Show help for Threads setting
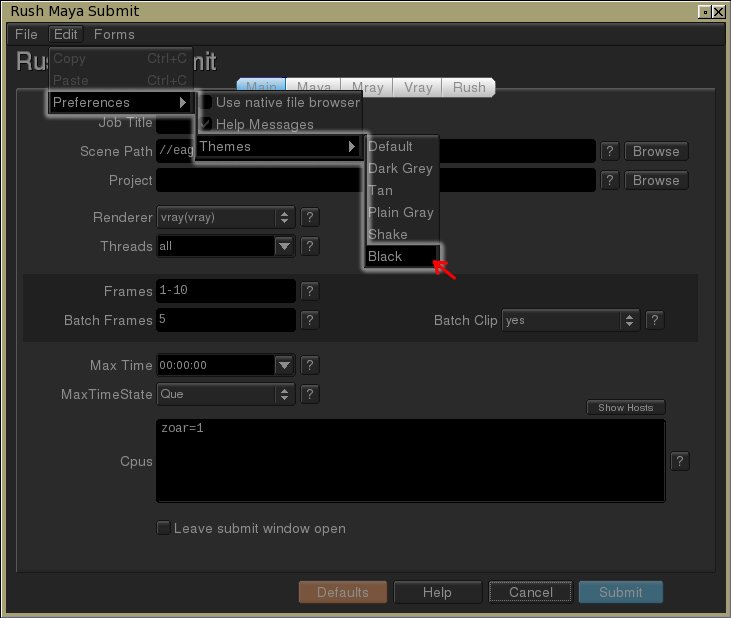Viewport: 731px width, 618px height. (310, 246)
